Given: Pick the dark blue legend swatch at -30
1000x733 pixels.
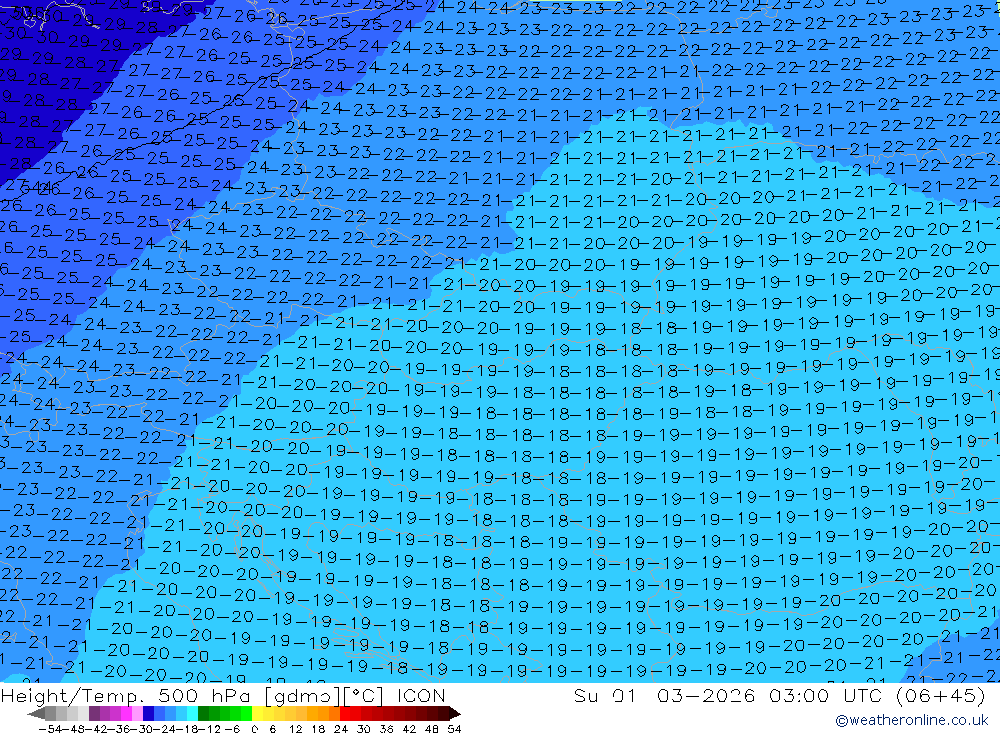Looking at the screenshot, I should click(x=149, y=713).
